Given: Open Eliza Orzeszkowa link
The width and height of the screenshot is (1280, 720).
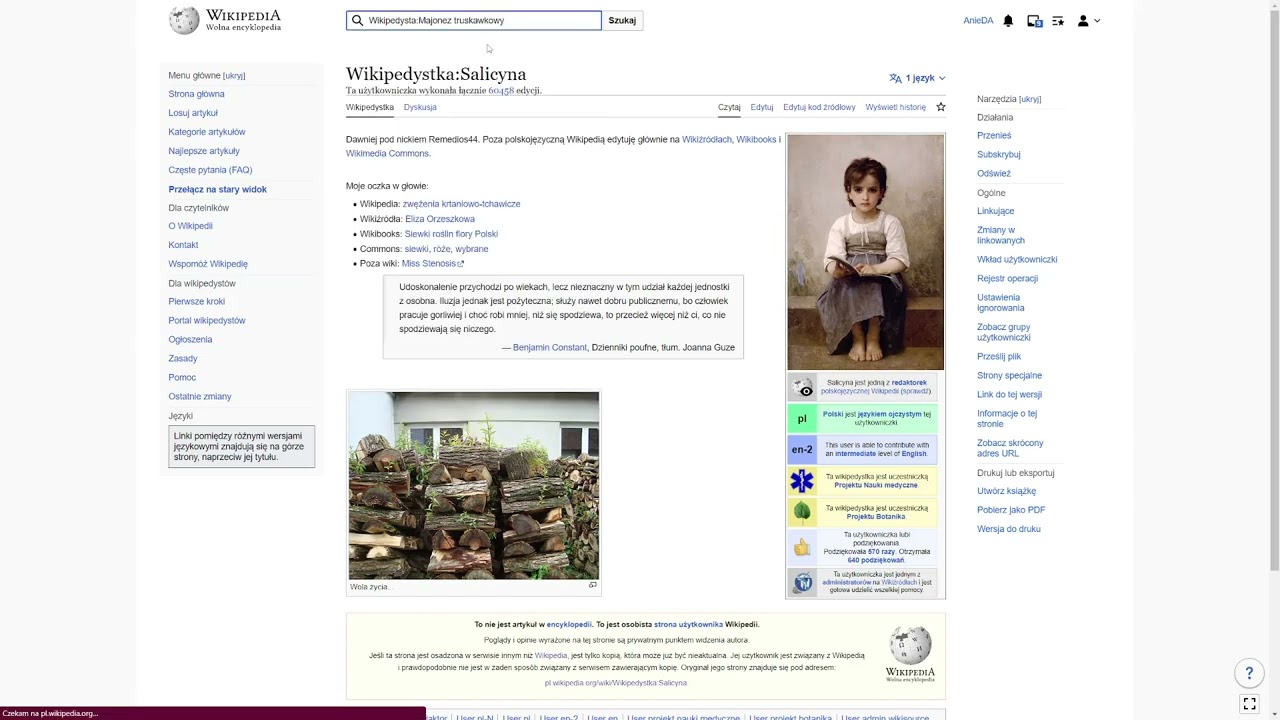Looking at the screenshot, I should coord(440,219).
